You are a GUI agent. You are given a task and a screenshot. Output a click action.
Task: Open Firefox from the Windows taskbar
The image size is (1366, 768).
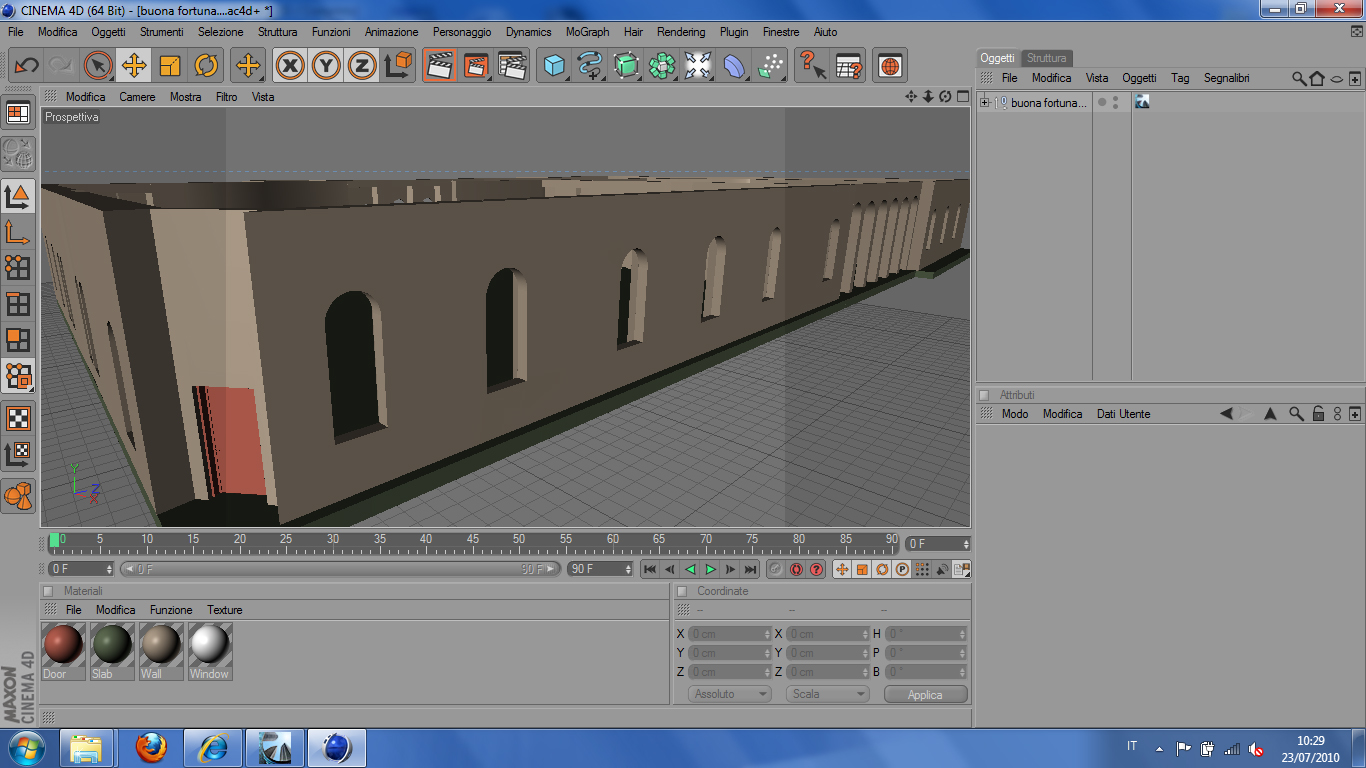[x=151, y=748]
